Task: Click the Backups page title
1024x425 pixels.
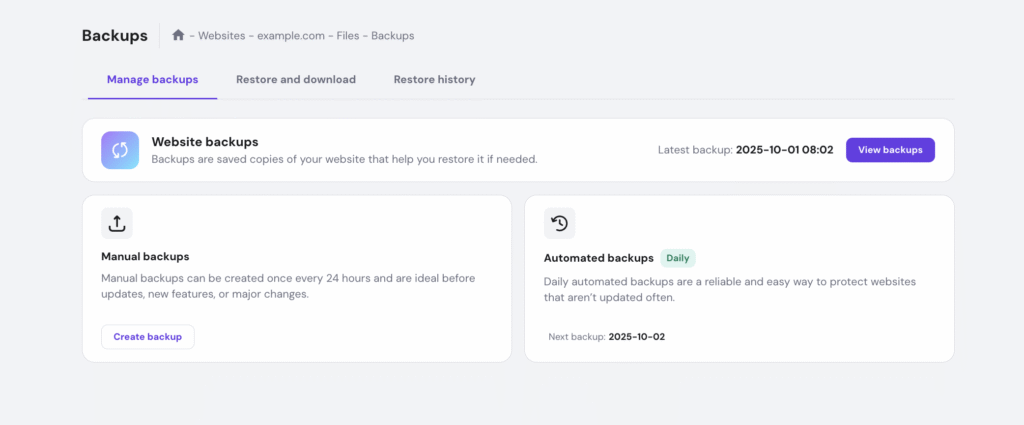Action: [114, 35]
